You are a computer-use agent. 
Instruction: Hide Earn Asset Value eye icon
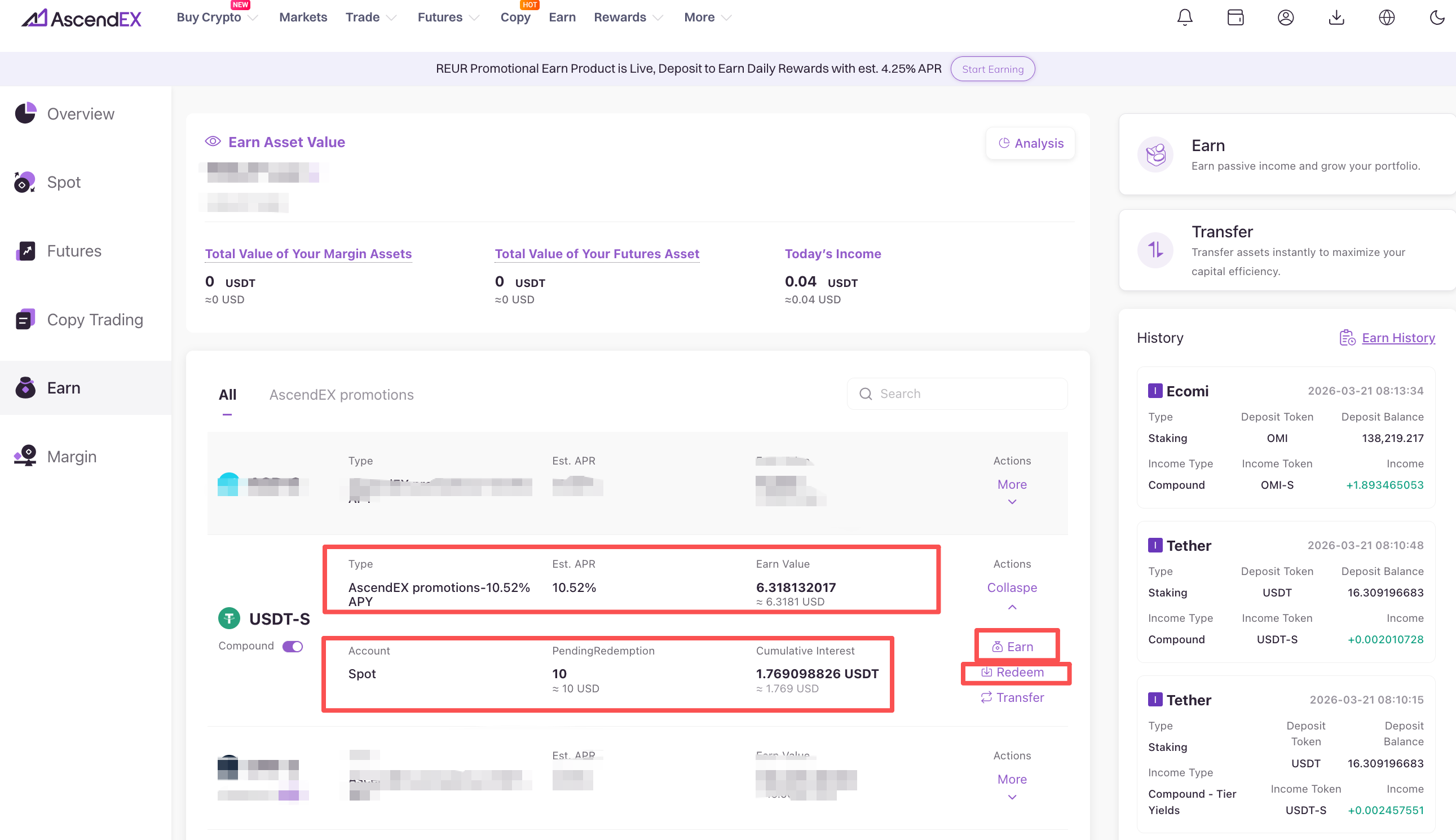(213, 142)
